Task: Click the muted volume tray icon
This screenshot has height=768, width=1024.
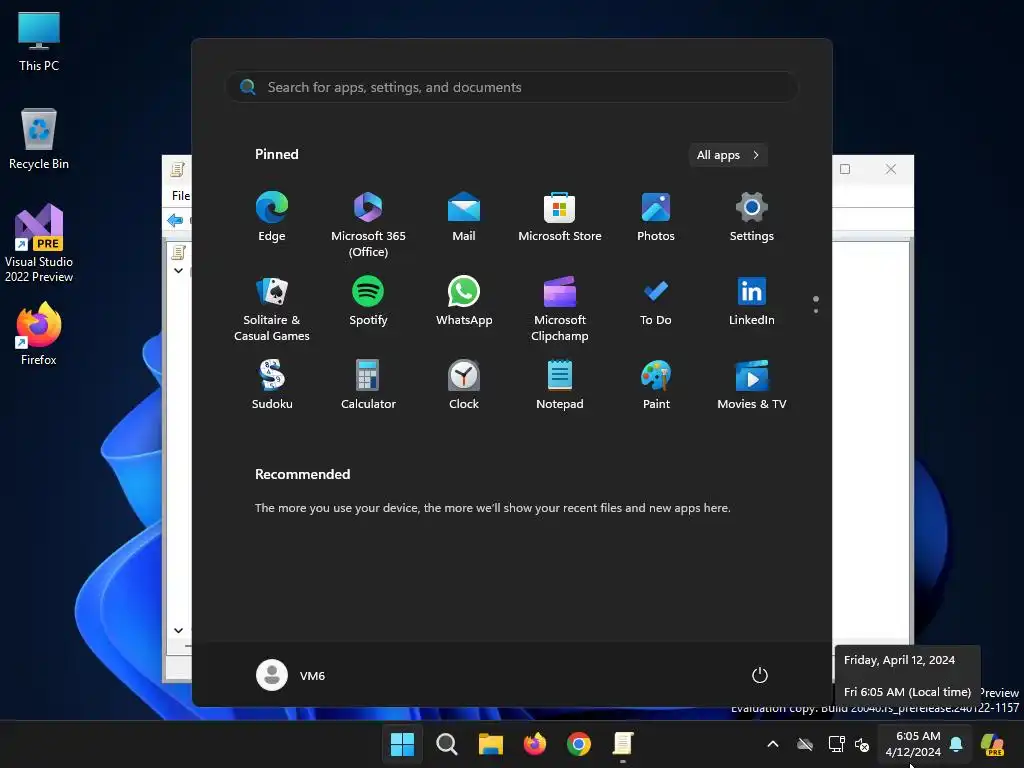Action: coord(862,744)
